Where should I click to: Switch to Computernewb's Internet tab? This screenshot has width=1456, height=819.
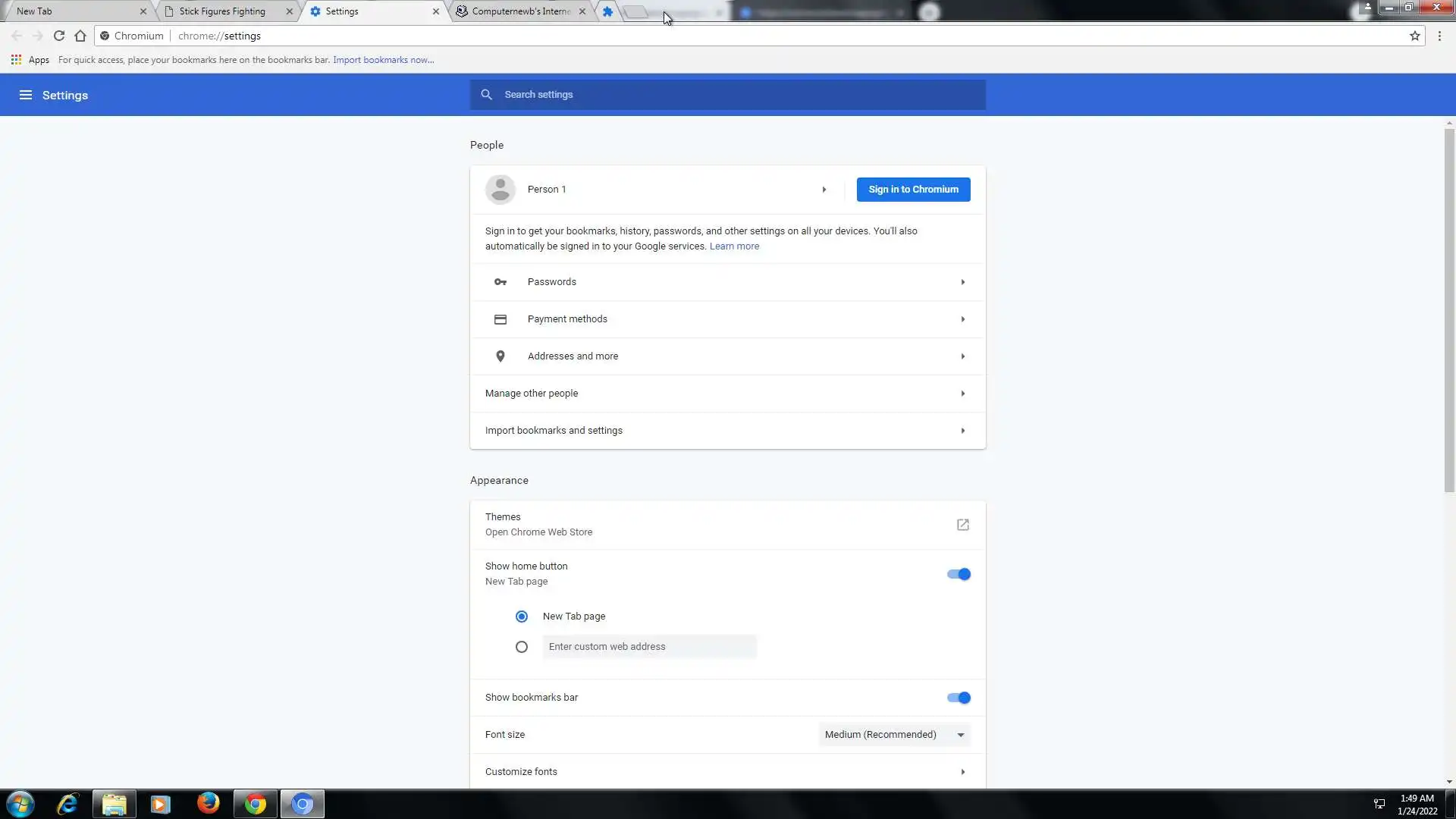pyautogui.click(x=520, y=11)
